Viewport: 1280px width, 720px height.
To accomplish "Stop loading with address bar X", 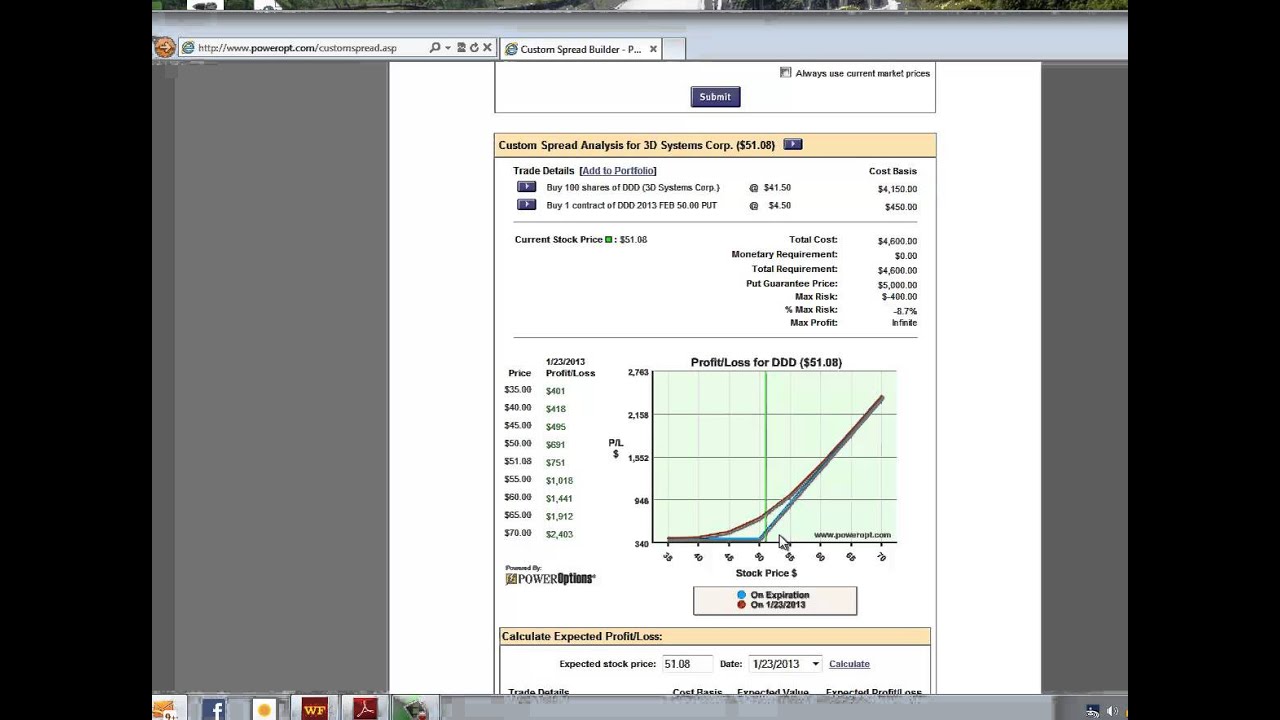I will point(487,48).
